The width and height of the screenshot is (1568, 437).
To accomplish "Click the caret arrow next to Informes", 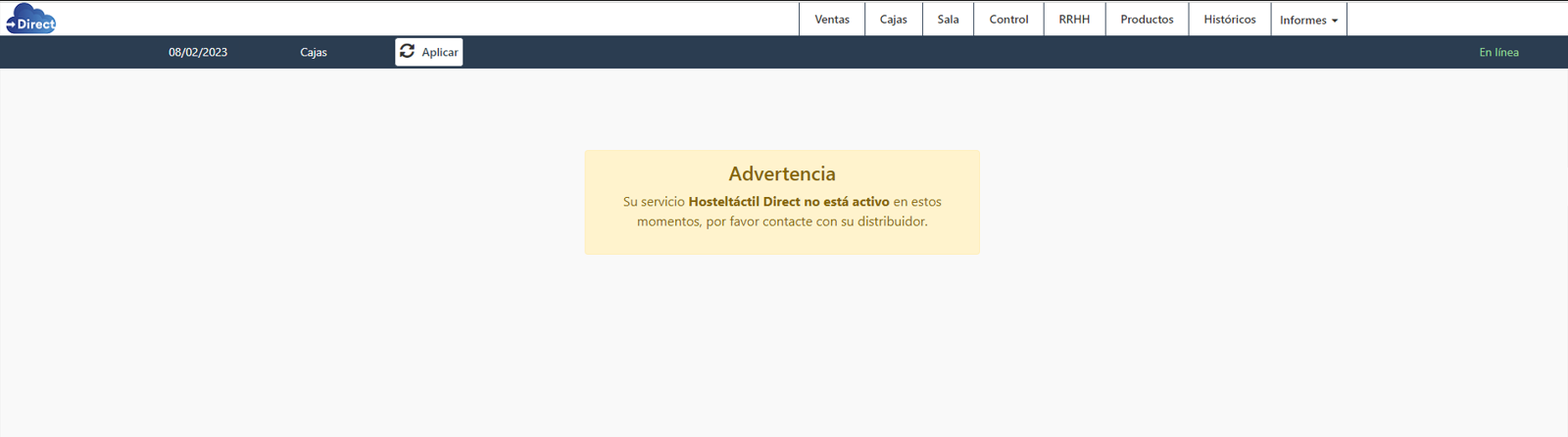I will click(x=1335, y=21).
